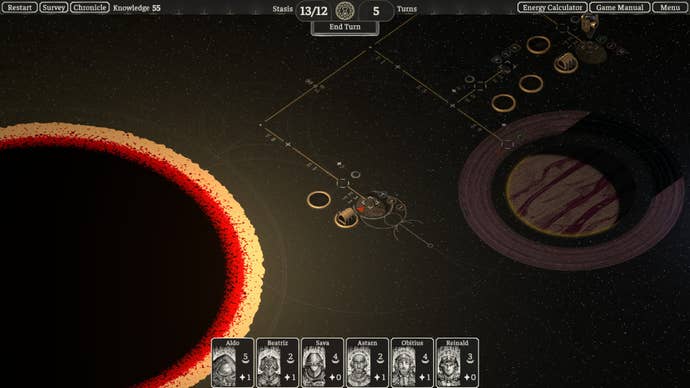
Task: Open the Survey panel
Action: [x=54, y=7]
